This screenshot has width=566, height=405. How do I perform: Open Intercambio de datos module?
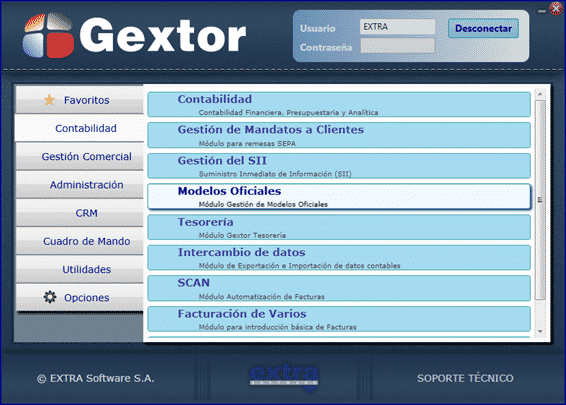pyautogui.click(x=339, y=257)
